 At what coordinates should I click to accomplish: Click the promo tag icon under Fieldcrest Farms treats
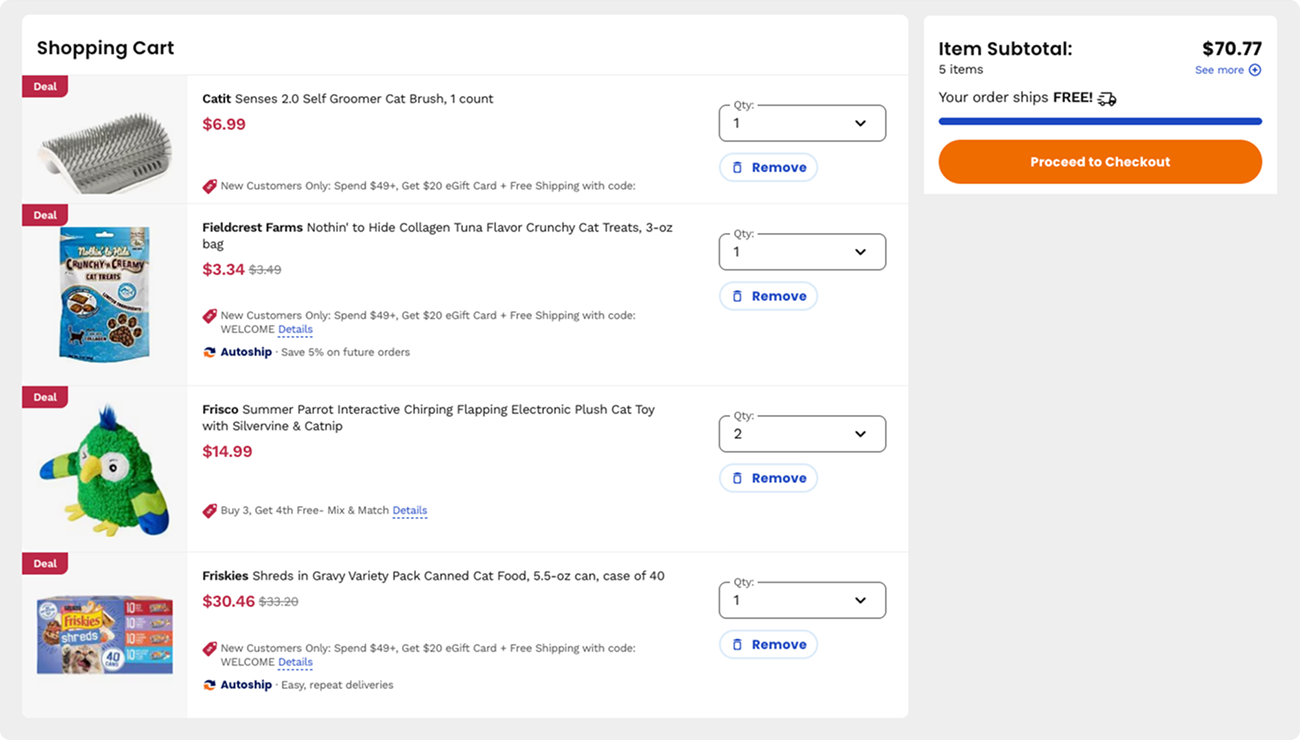tap(210, 316)
